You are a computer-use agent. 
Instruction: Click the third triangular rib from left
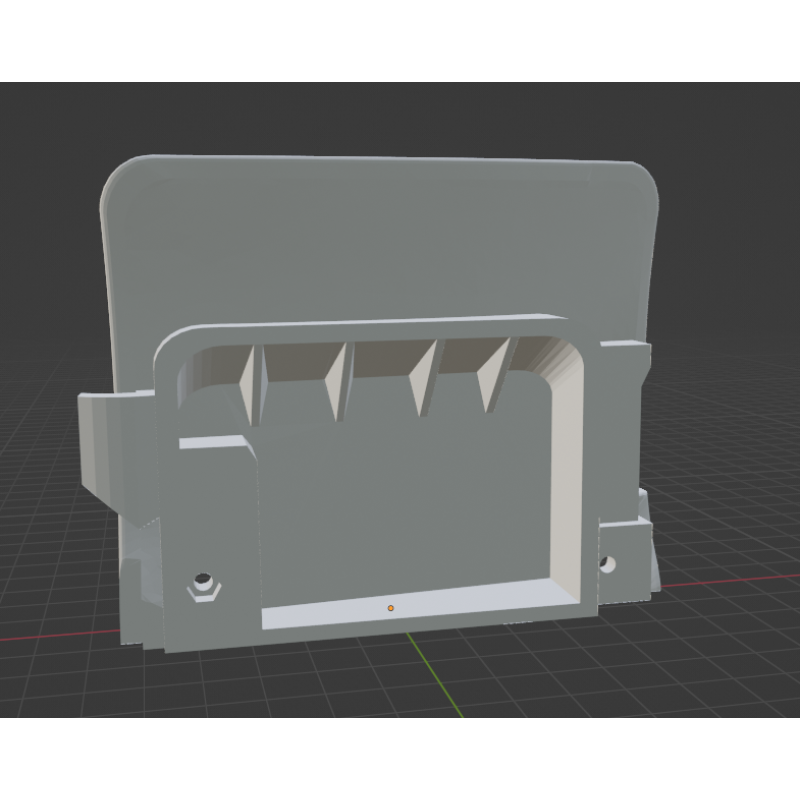point(425,379)
